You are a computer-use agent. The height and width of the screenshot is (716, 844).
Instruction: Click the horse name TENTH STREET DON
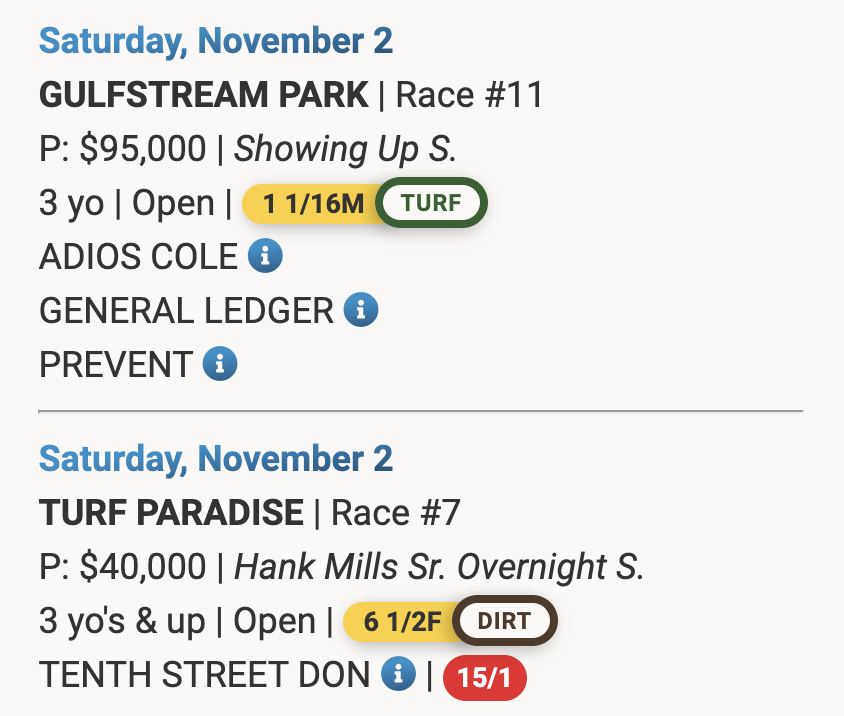click(205, 675)
